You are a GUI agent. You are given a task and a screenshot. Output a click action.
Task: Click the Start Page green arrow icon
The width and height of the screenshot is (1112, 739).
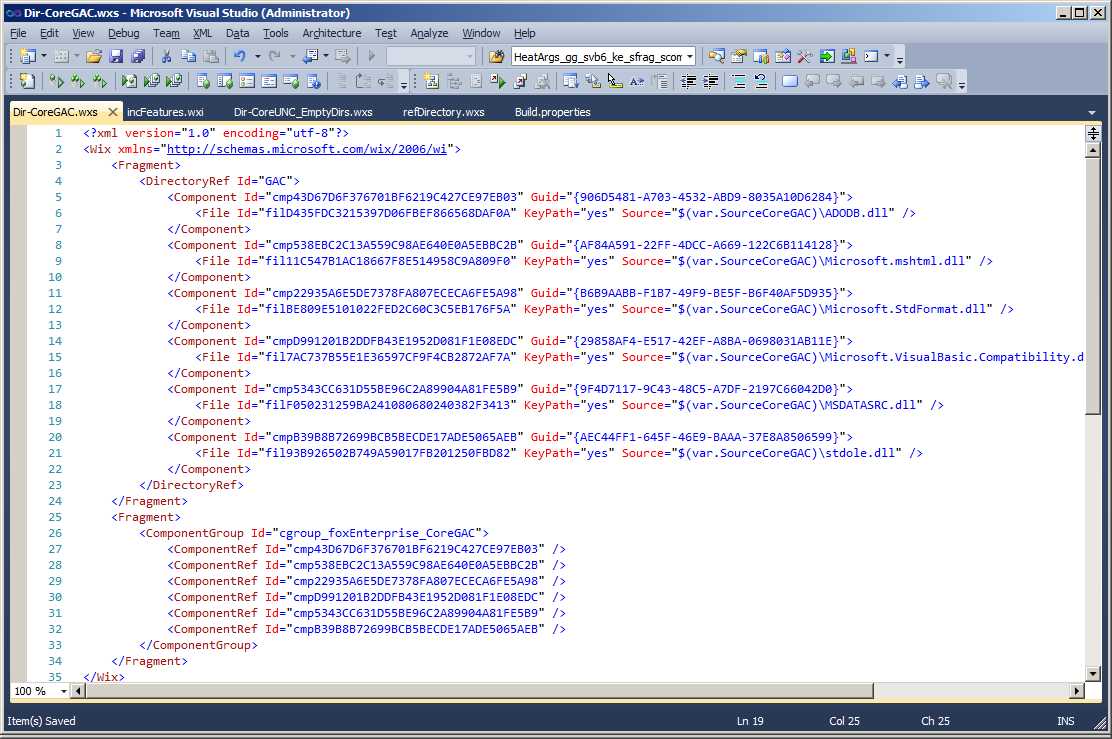[827, 56]
